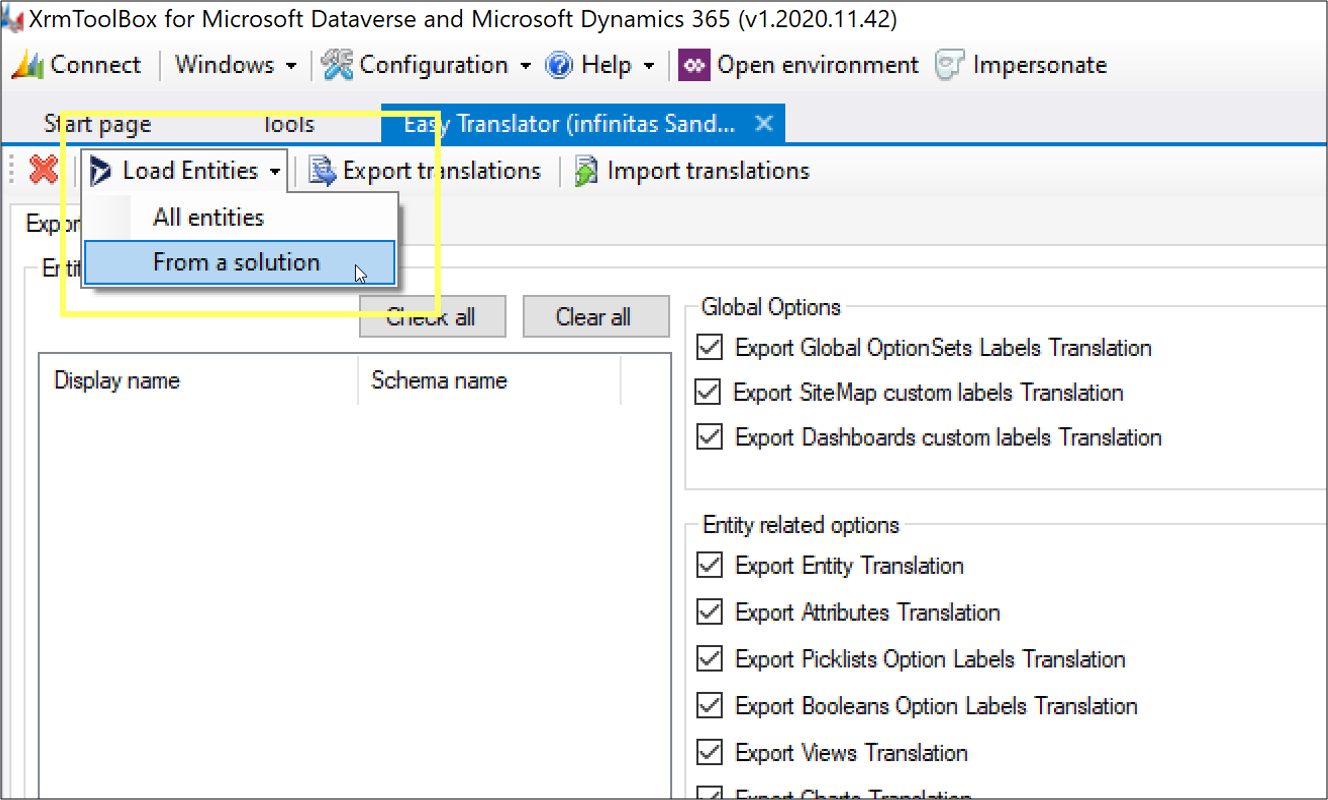
Task: Click the Export translations label
Action: tap(442, 171)
